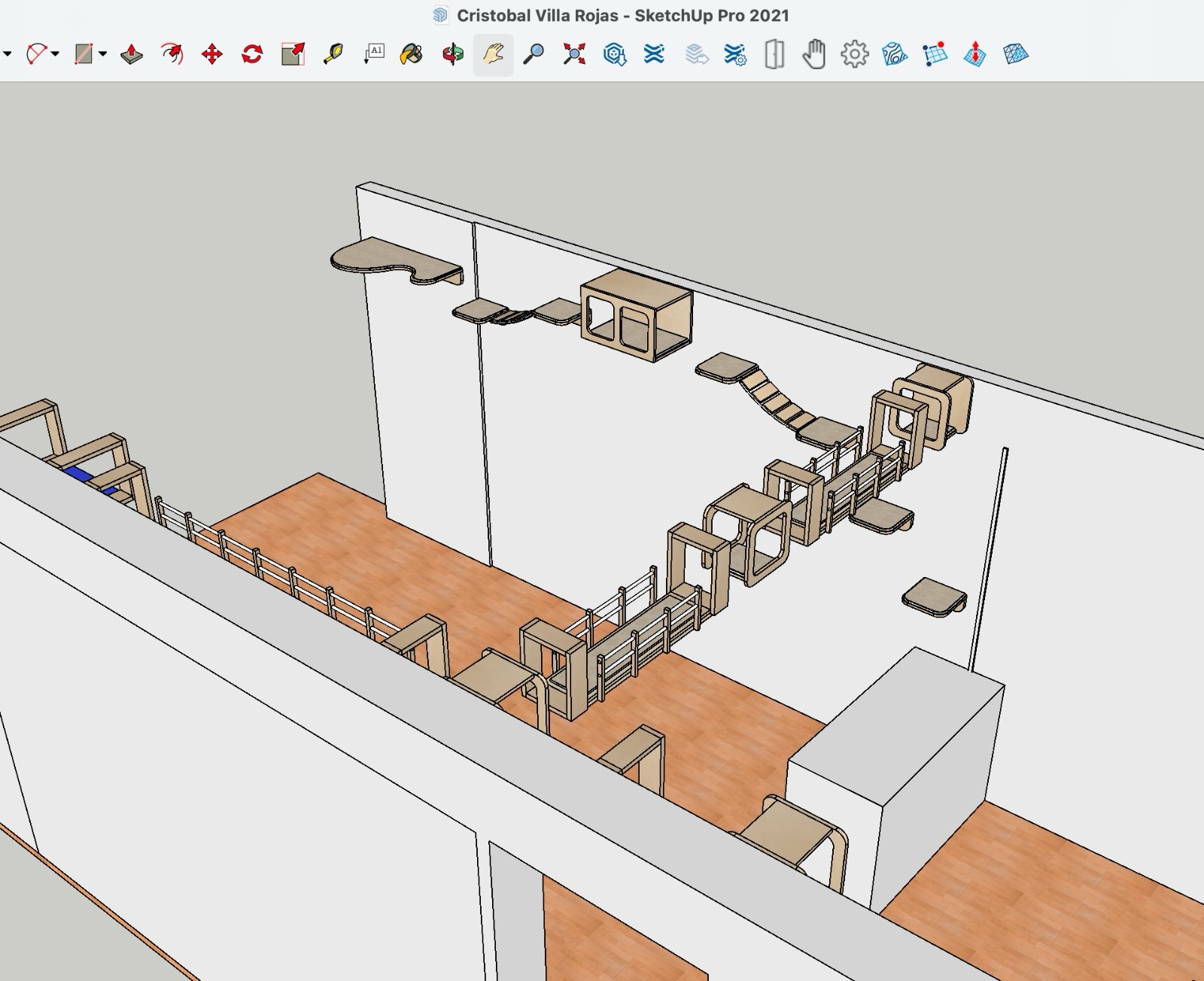Select the Rotate tool

click(x=252, y=54)
